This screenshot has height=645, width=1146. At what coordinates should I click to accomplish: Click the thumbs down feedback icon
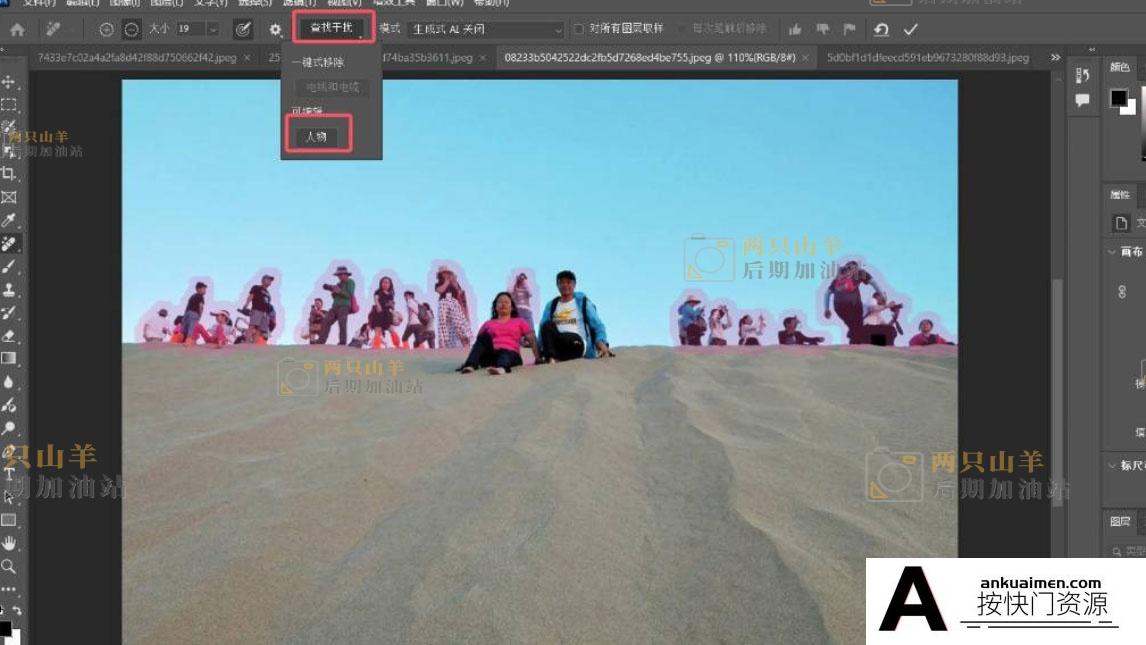822,30
